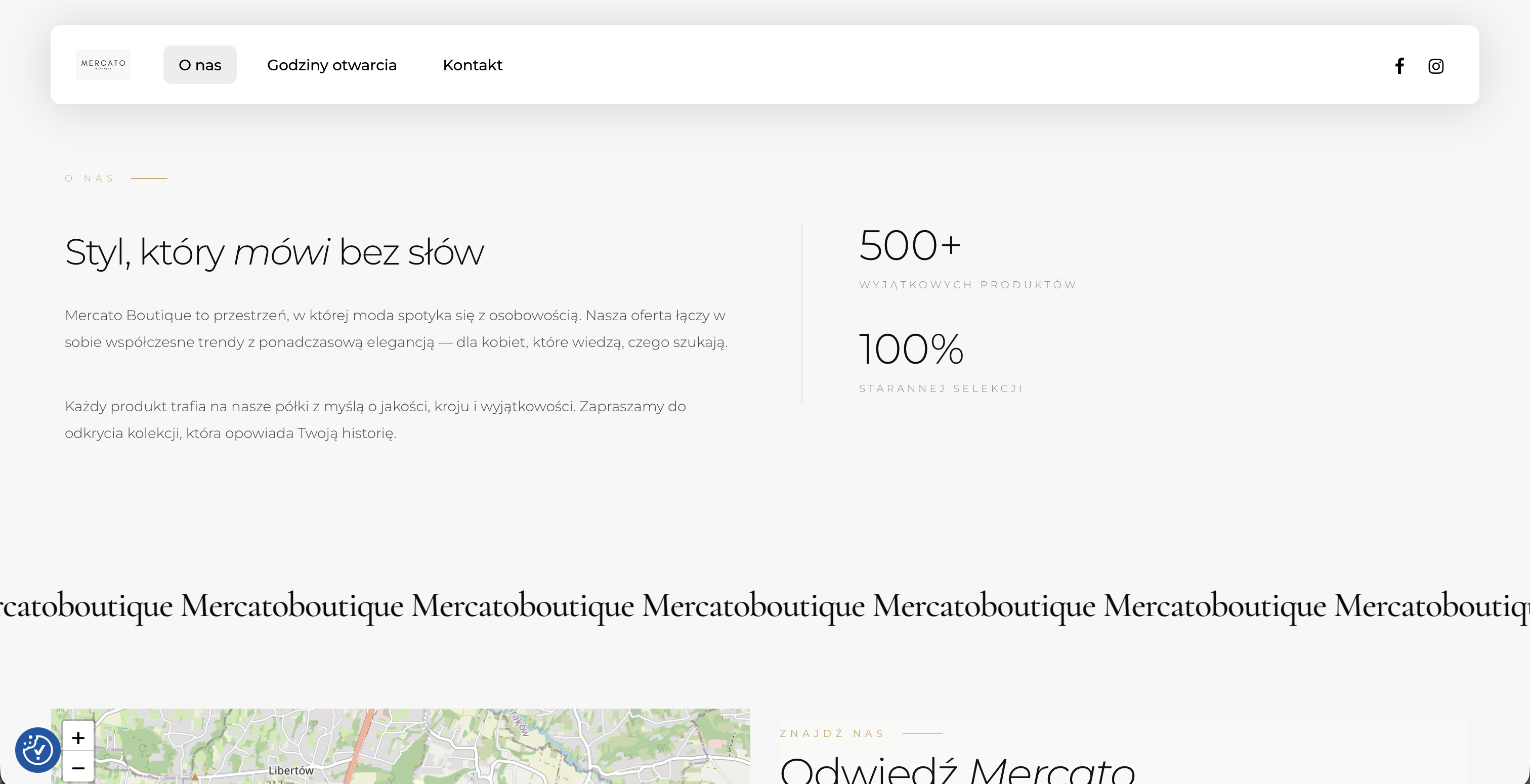This screenshot has width=1530, height=784.
Task: Zoom out on the map
Action: coord(78,767)
